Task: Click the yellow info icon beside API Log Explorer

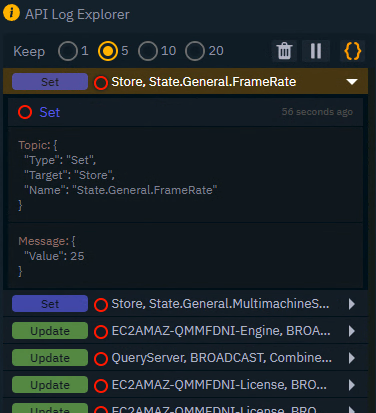Action: tap(11, 13)
